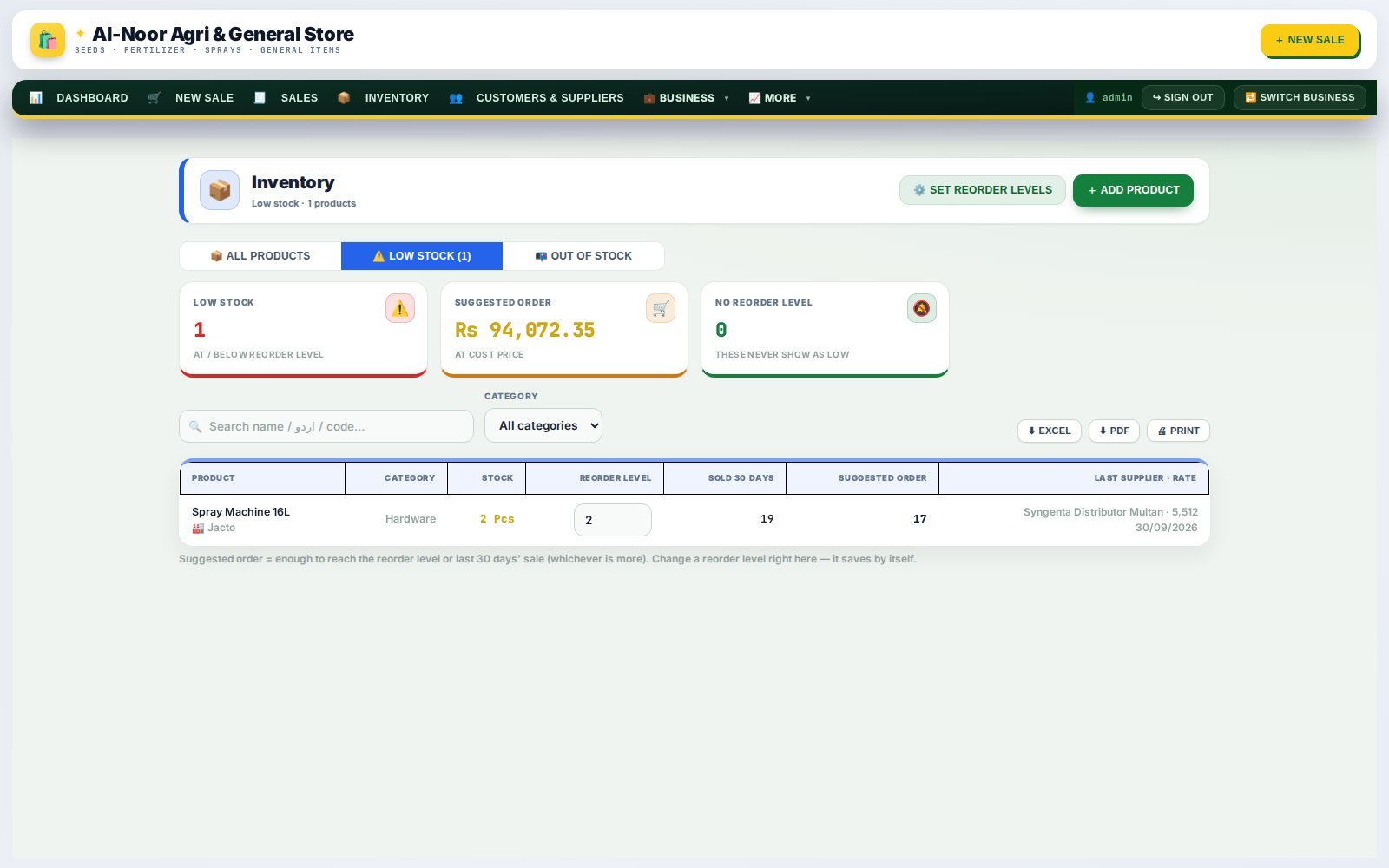
Task: Click the Inventory box icon in navbar
Action: coord(344,98)
